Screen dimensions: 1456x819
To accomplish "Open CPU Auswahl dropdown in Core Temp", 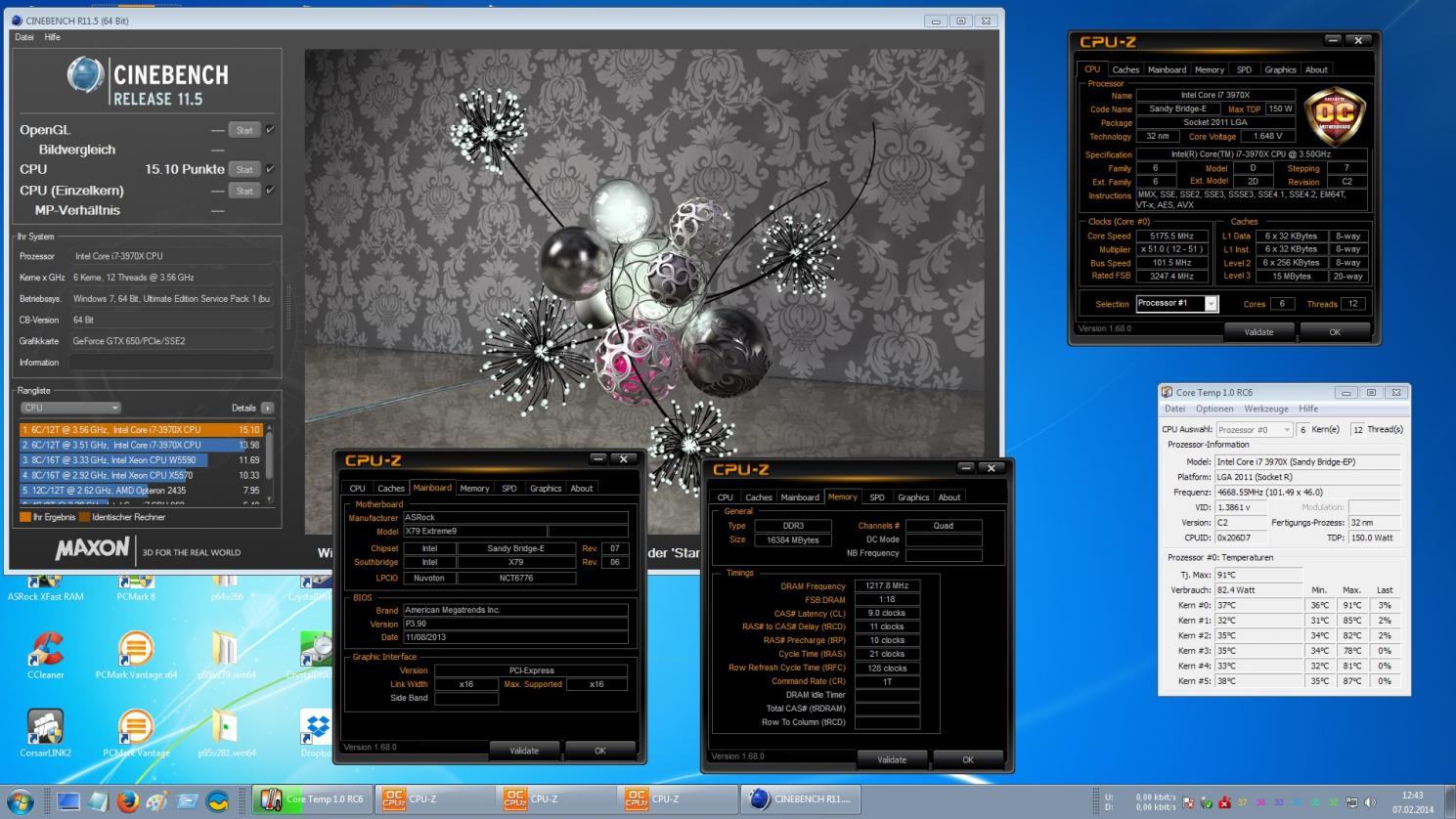I will 1255,429.
